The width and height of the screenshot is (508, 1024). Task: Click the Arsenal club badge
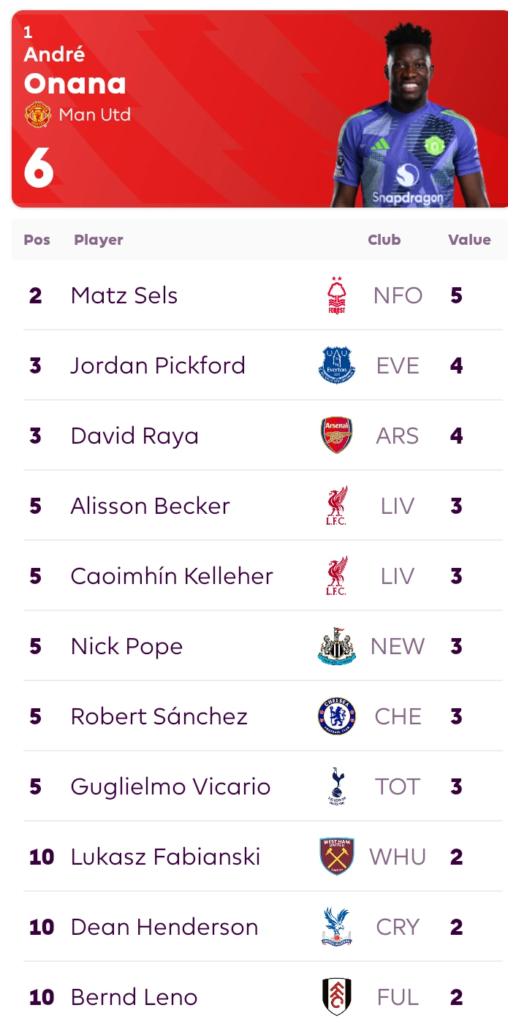point(337,436)
